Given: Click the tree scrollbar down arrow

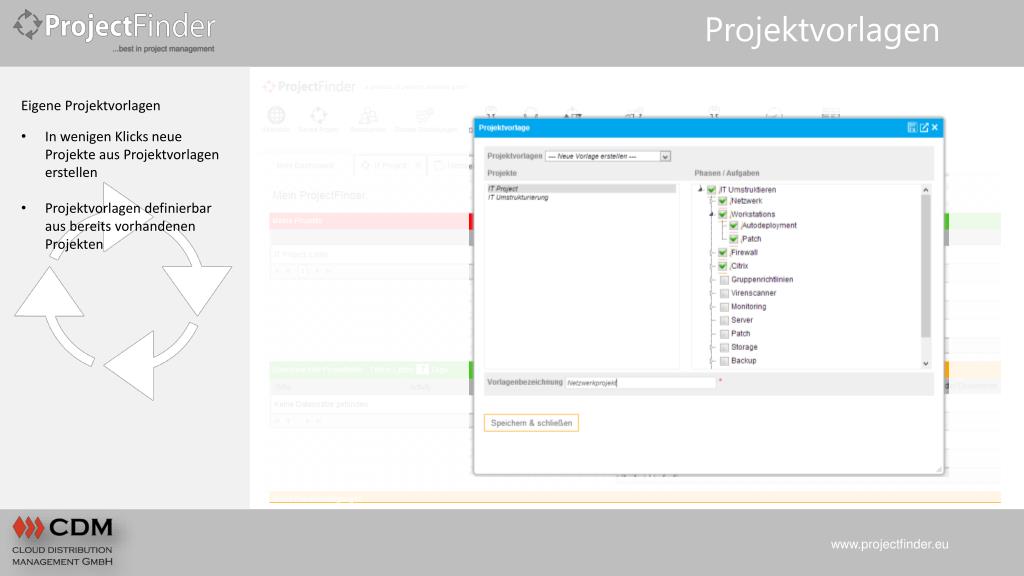Looking at the screenshot, I should coord(925,364).
